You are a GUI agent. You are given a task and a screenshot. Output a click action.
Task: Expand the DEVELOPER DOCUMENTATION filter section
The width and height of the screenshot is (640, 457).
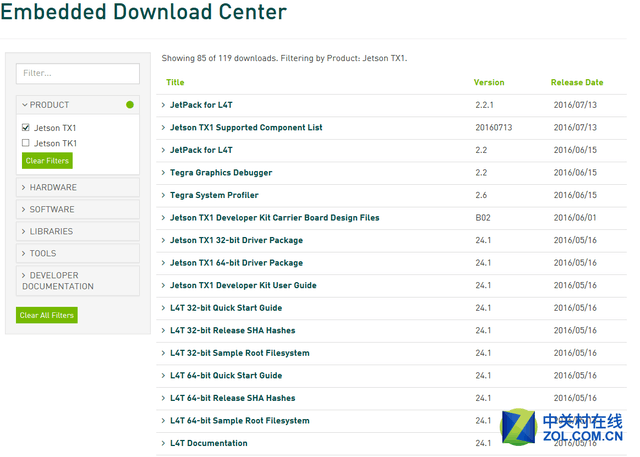pos(78,281)
